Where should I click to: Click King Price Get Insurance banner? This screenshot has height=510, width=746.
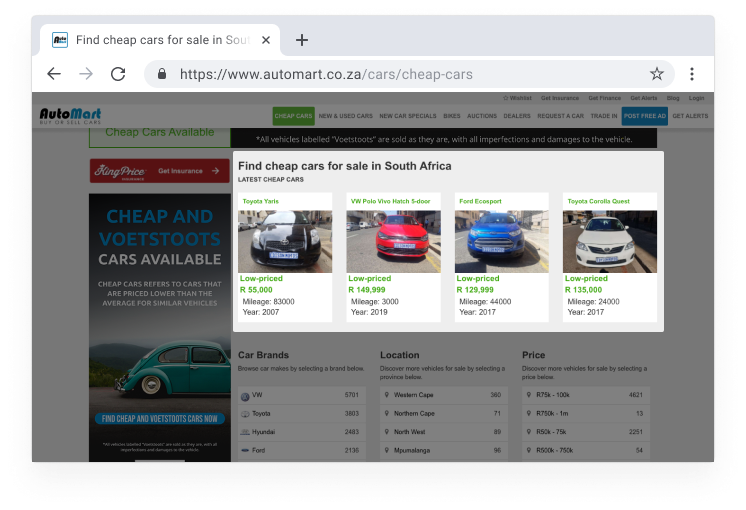tap(160, 171)
